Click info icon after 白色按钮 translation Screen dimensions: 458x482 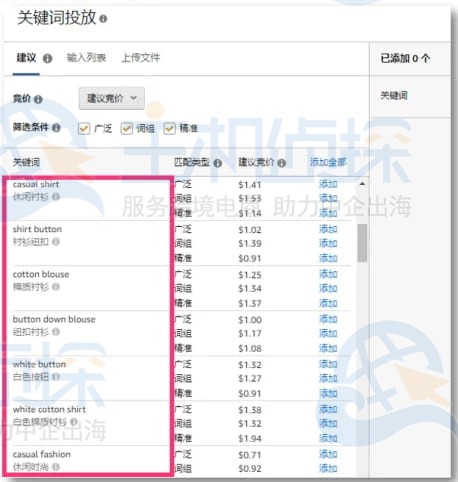pos(56,377)
